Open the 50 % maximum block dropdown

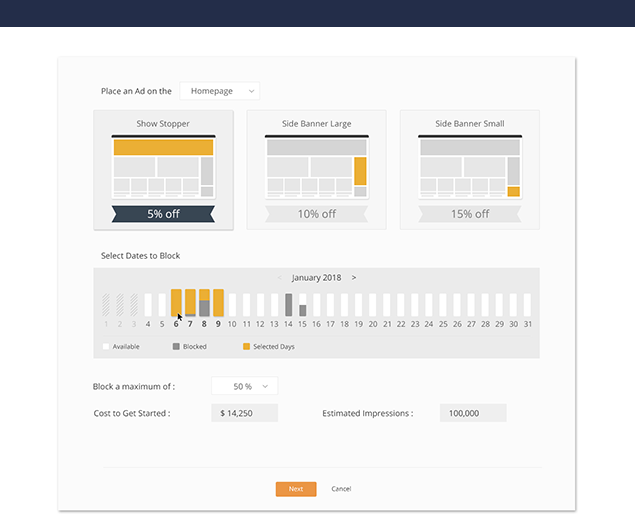coord(245,386)
